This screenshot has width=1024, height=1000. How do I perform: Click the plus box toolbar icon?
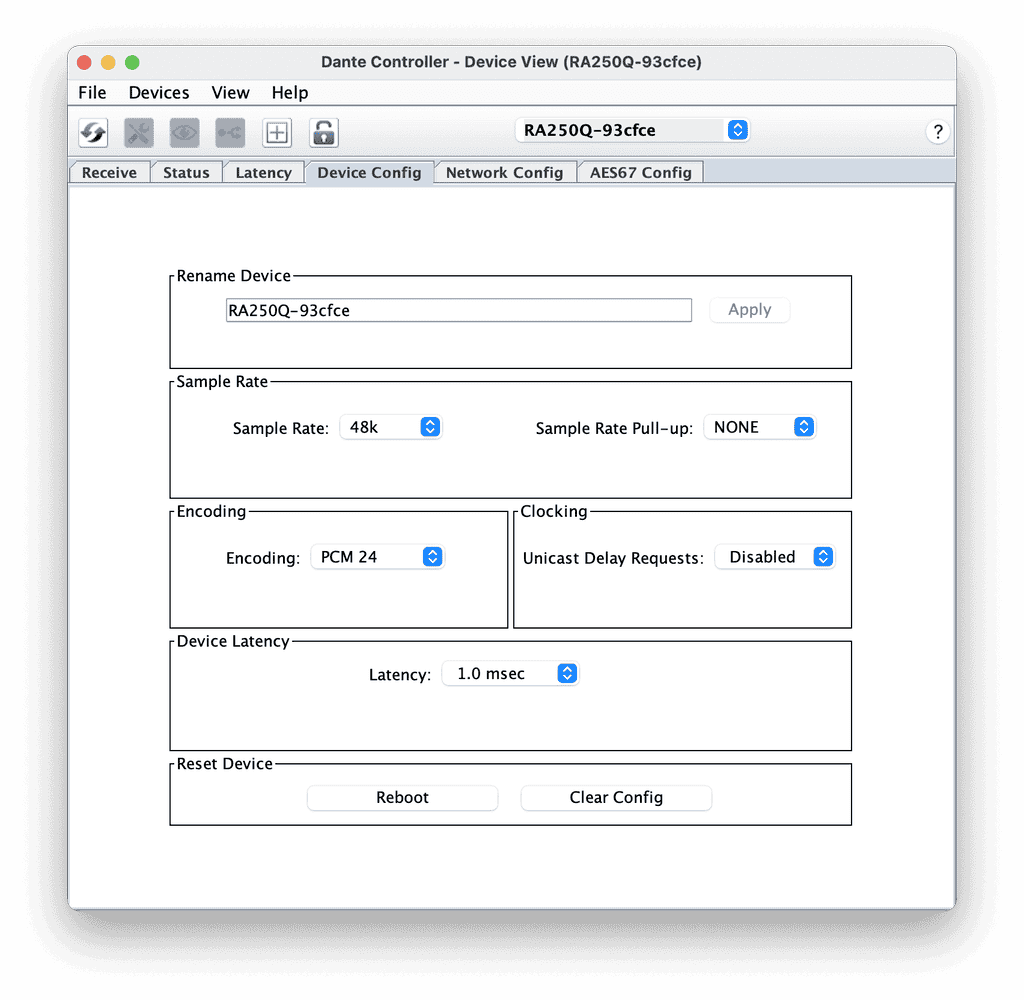coord(277,132)
